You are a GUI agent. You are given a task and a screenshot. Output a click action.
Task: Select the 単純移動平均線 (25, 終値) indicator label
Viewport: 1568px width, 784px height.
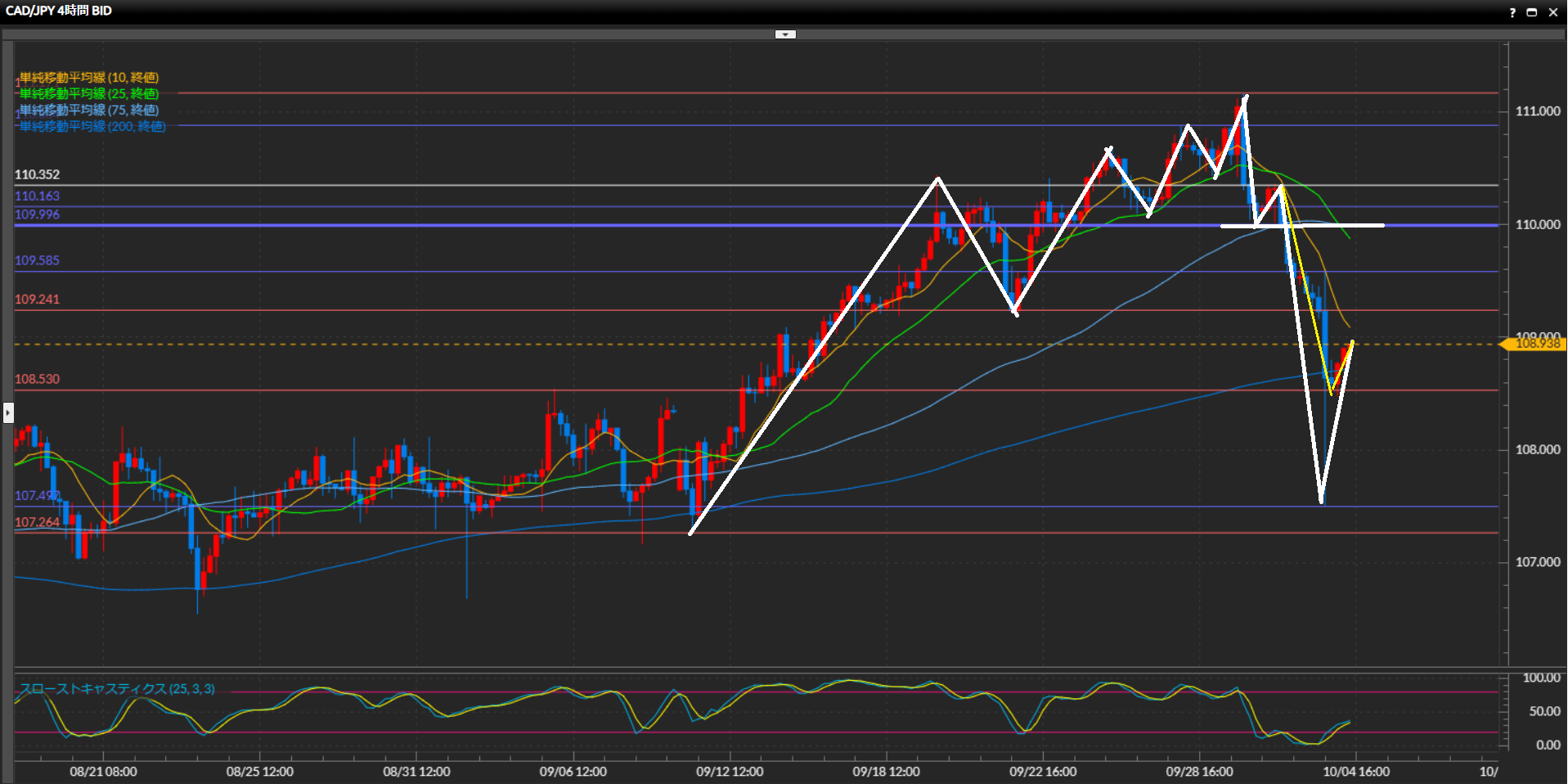pyautogui.click(x=89, y=94)
